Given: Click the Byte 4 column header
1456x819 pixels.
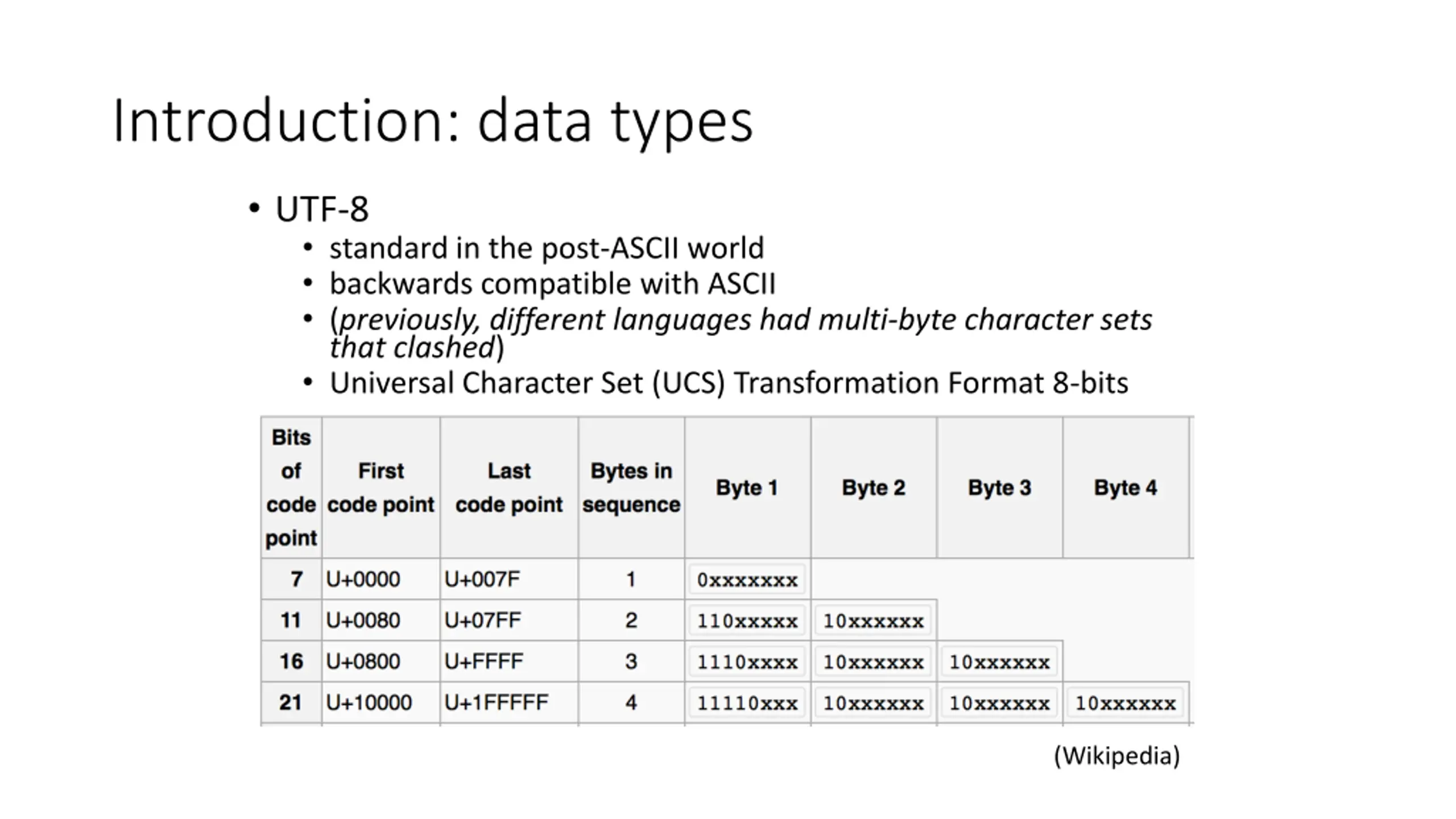Looking at the screenshot, I should [1126, 487].
